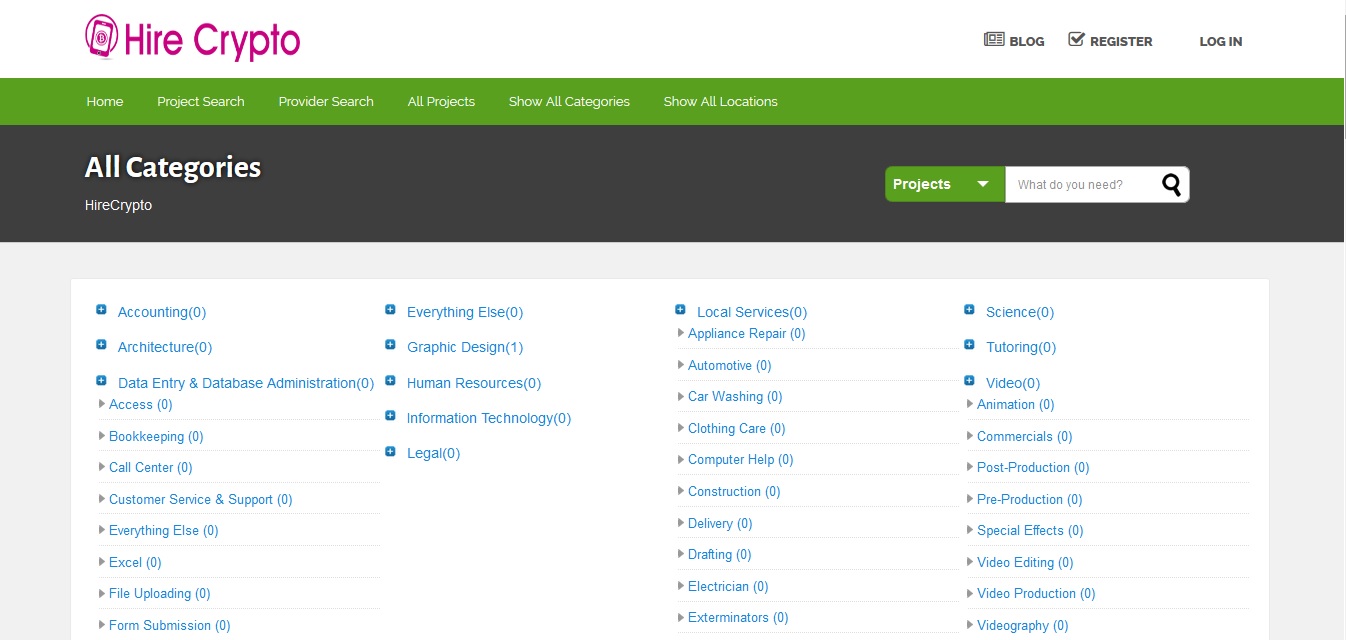Go to Show All Locations in navbar
1346x640 pixels.
720,101
